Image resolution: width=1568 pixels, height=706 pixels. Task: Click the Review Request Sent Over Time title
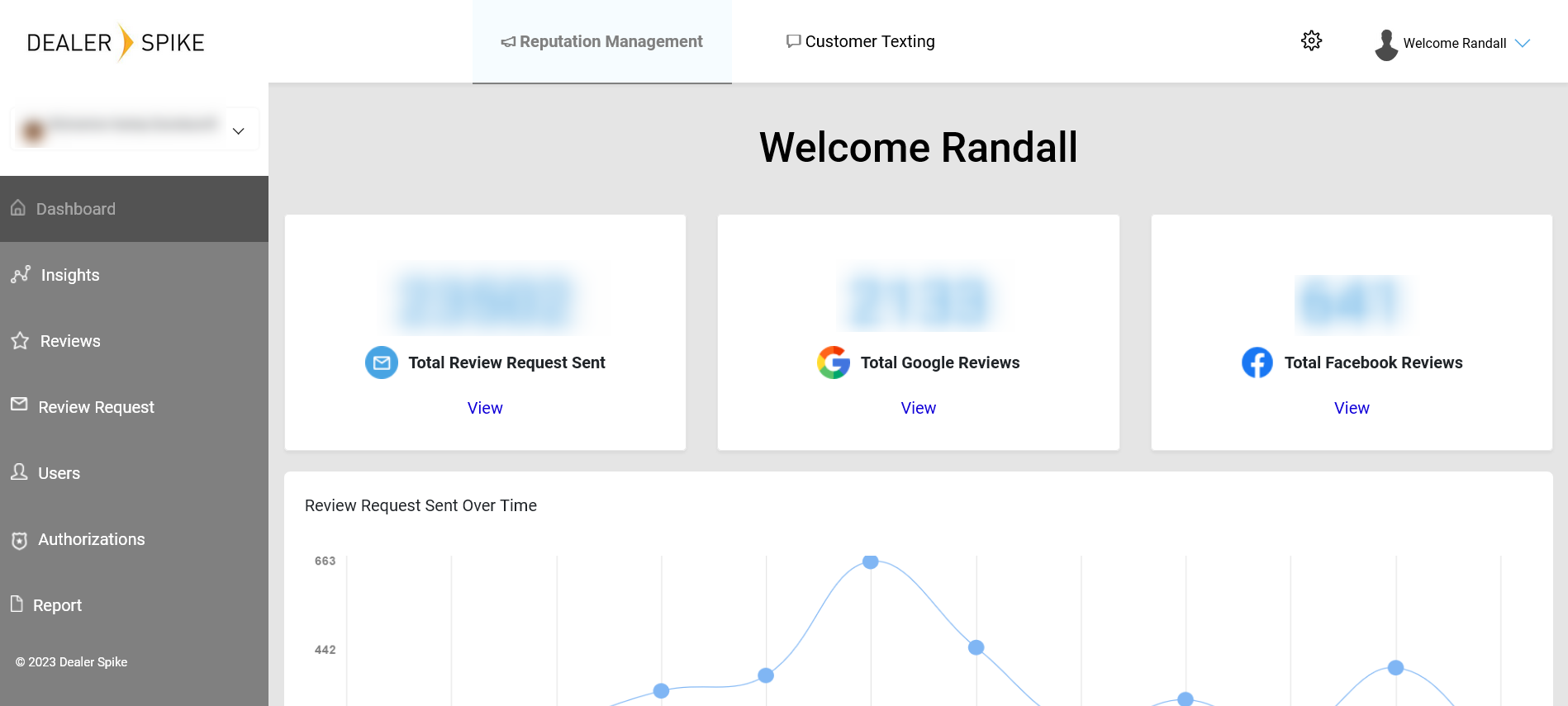pos(421,505)
